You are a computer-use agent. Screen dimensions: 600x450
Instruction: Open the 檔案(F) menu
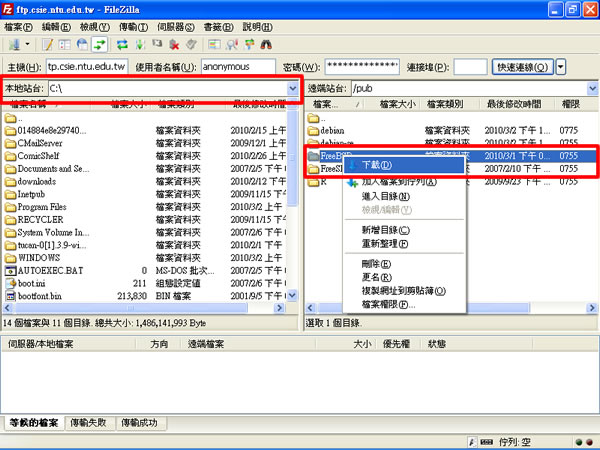point(18,27)
